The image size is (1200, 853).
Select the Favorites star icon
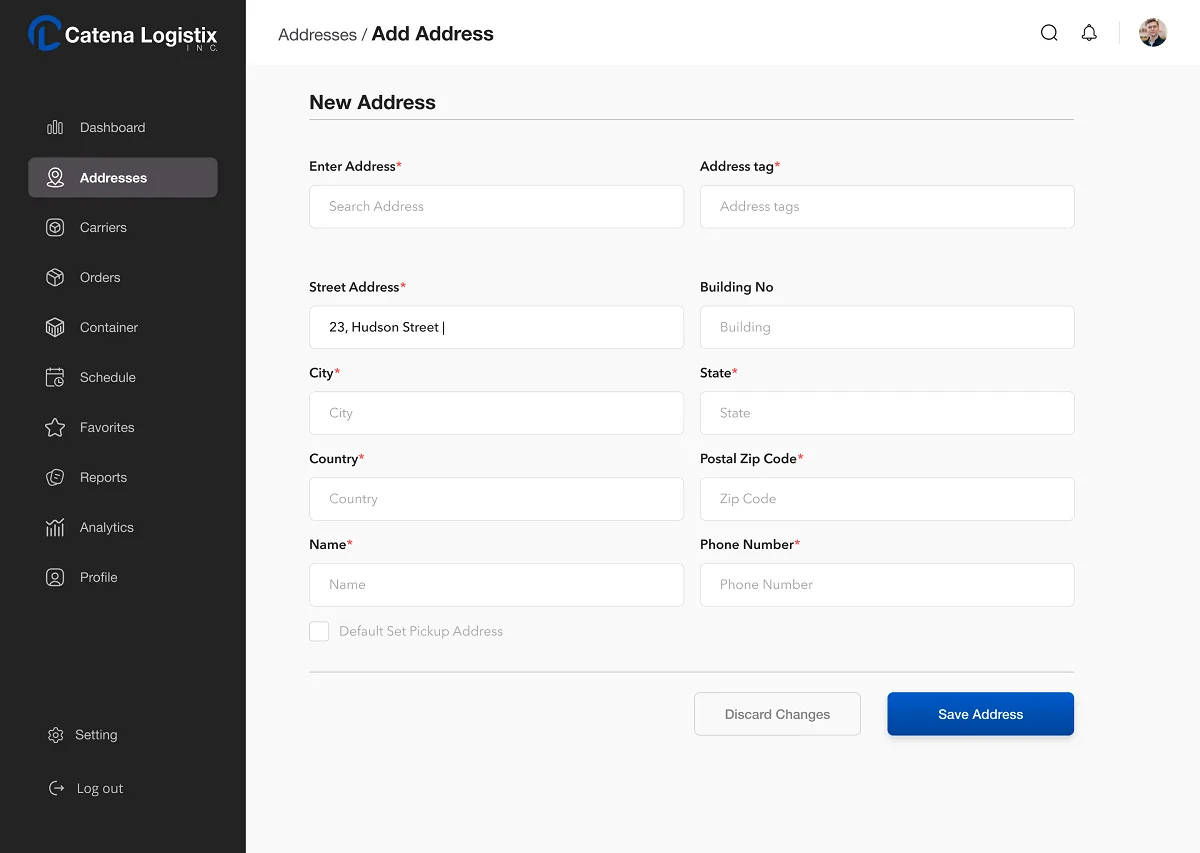pos(55,428)
